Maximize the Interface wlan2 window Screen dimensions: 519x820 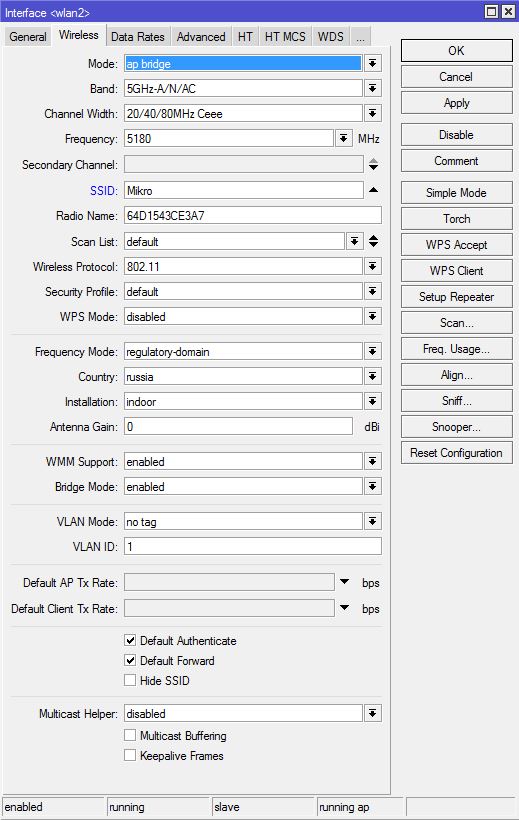pos(491,12)
